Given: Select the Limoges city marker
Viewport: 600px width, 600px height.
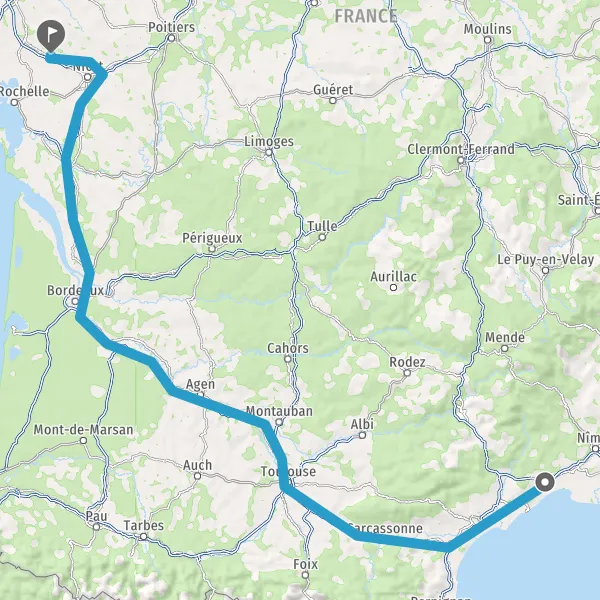Looking at the screenshot, I should tap(269, 153).
